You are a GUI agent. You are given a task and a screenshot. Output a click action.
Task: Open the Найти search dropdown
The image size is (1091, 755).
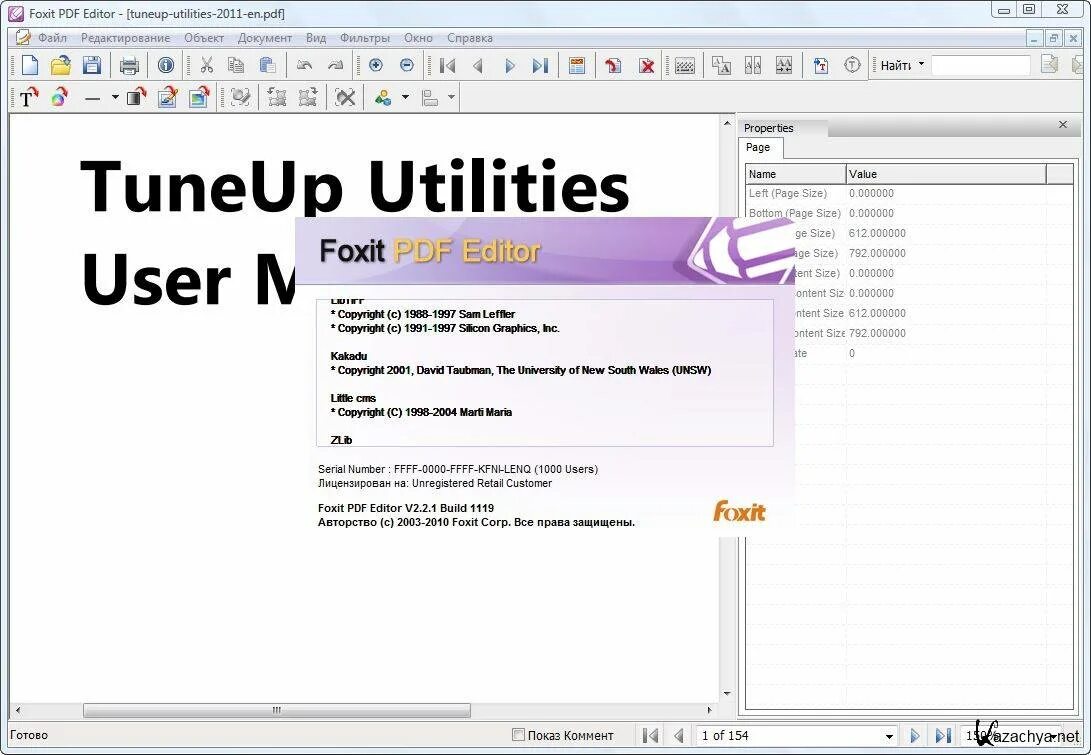click(921, 65)
